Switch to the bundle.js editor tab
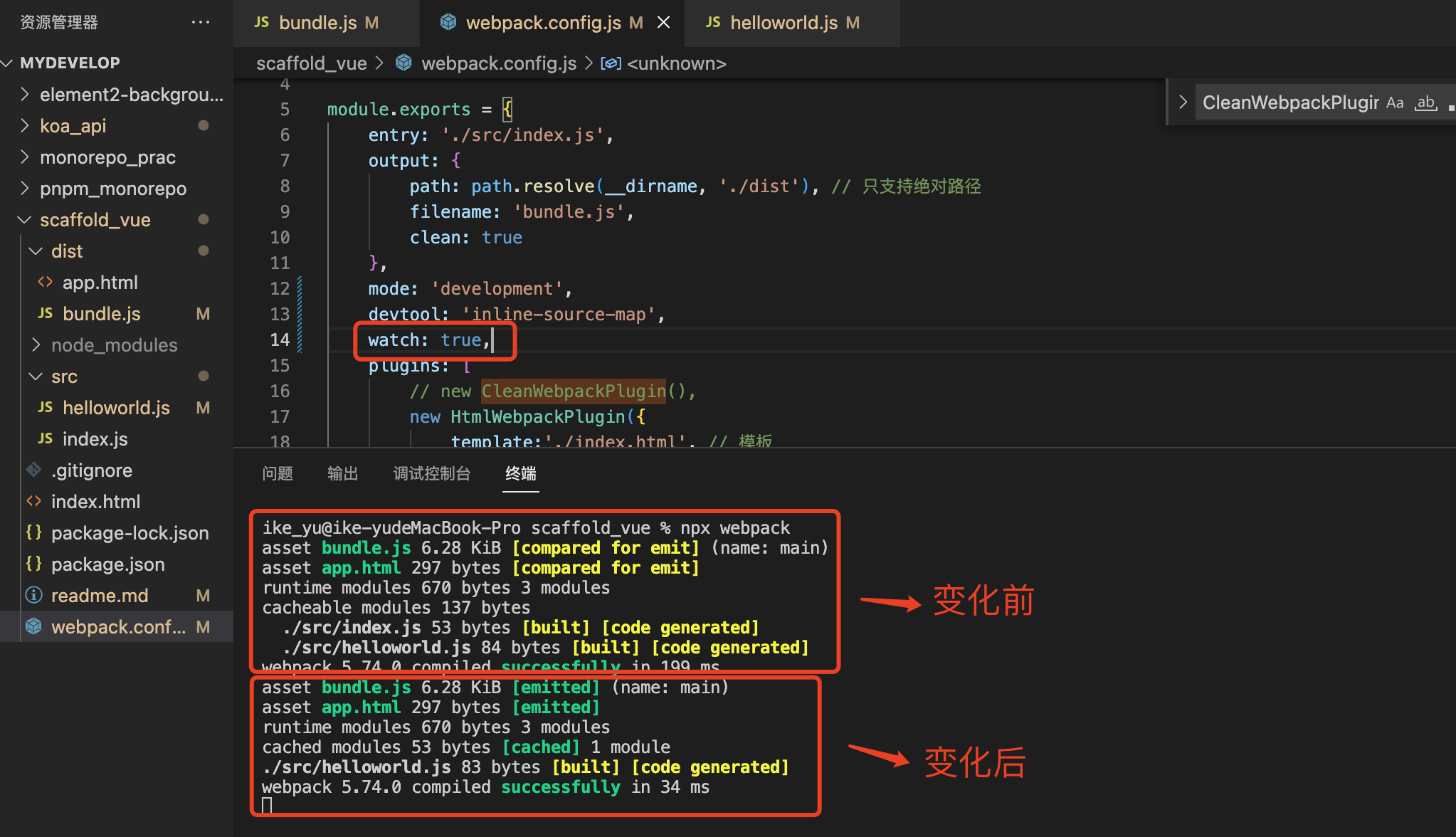Screen dimensions: 1456x837 (317, 23)
